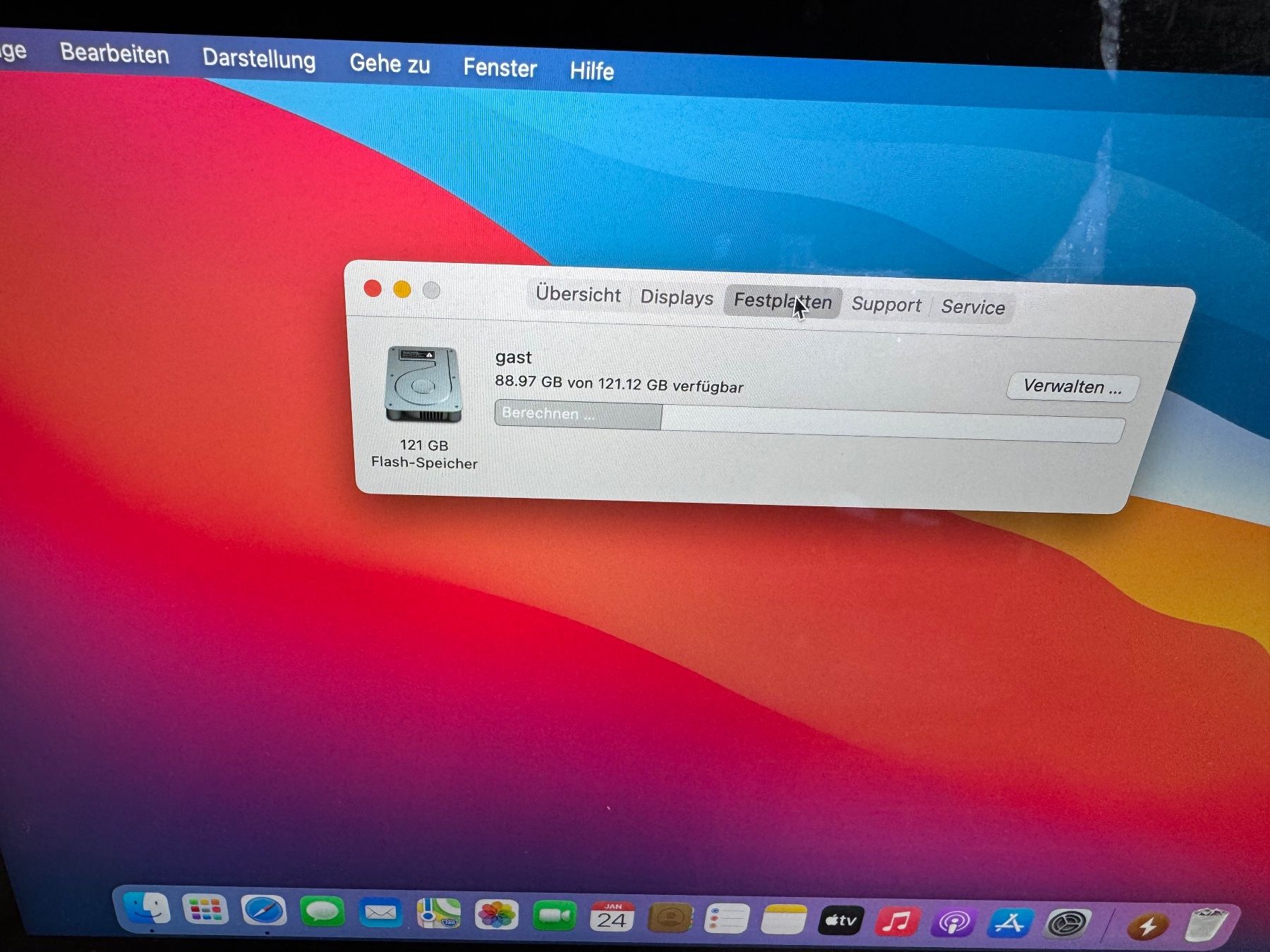Open System Preferences gear icon
This screenshot has width=1270, height=952.
coord(1068,924)
